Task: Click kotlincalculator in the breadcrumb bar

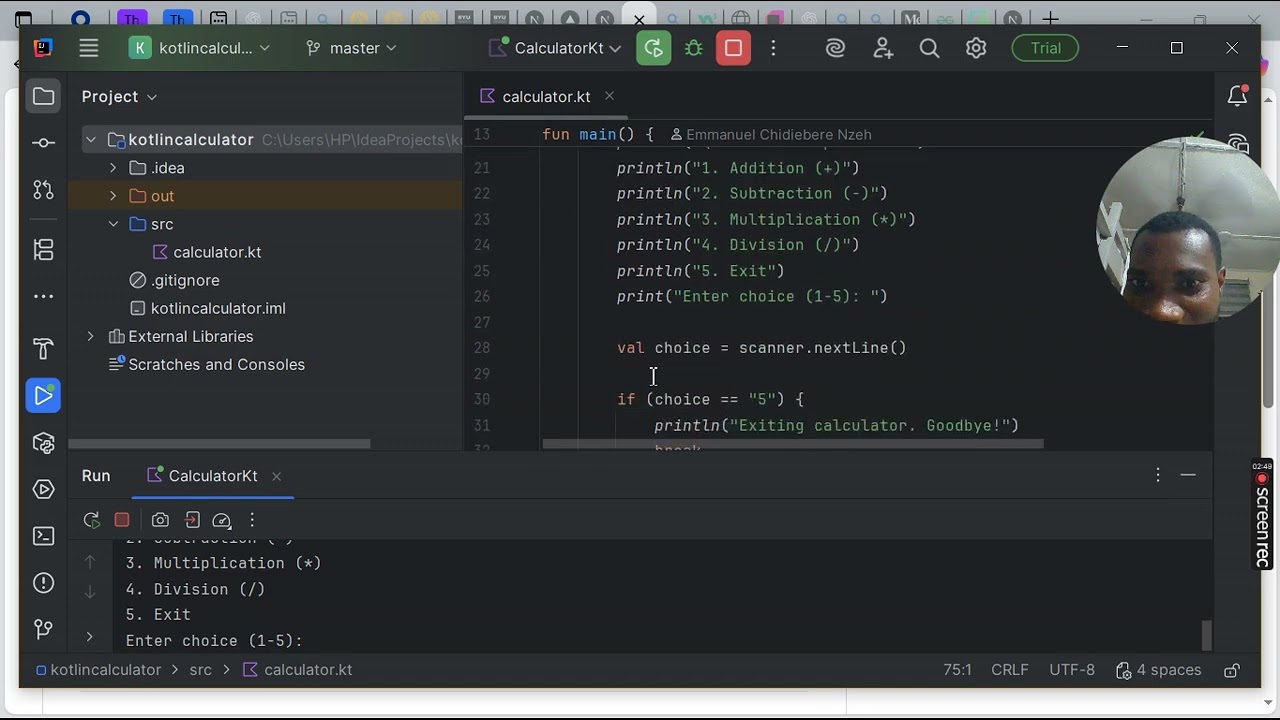Action: (x=97, y=670)
